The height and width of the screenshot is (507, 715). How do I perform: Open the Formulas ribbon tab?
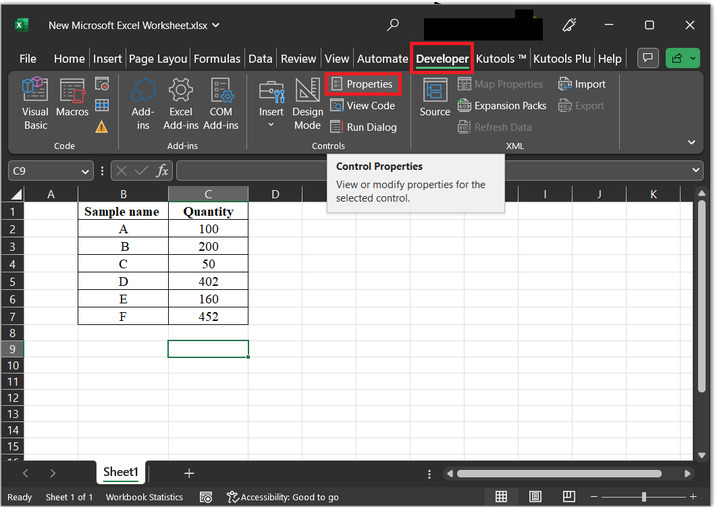(217, 59)
